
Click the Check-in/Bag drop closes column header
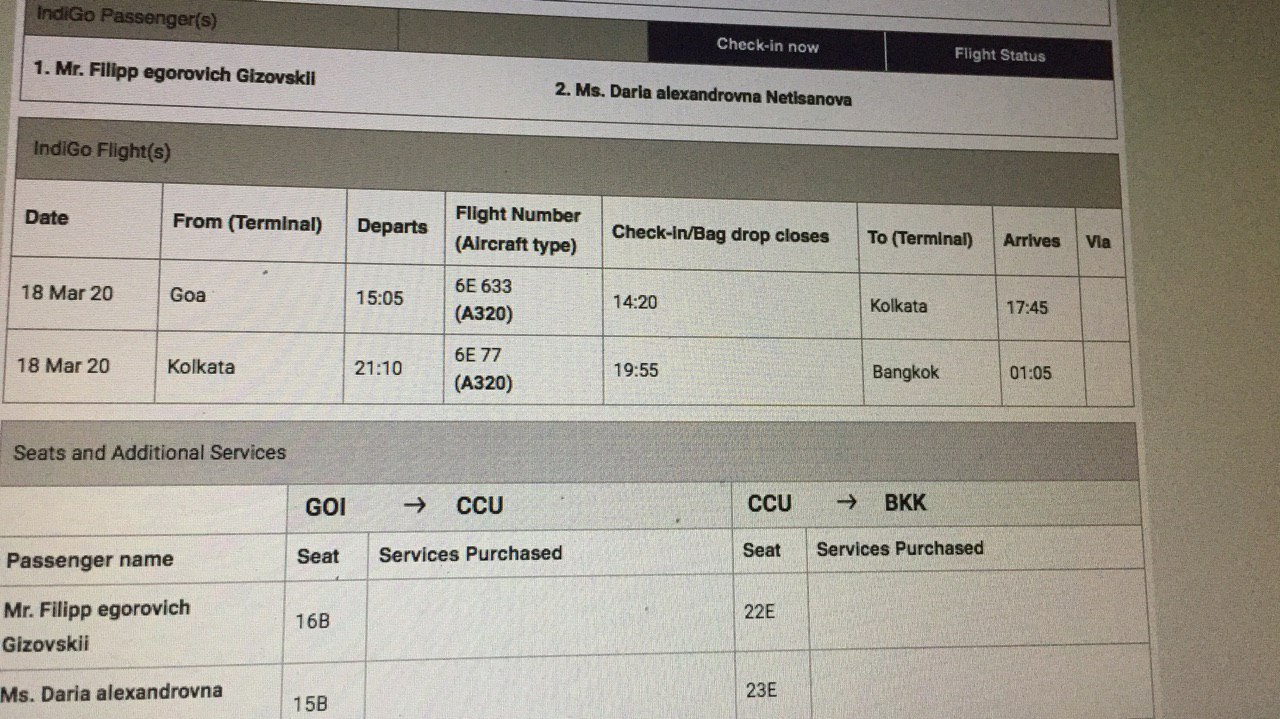pyautogui.click(x=721, y=235)
